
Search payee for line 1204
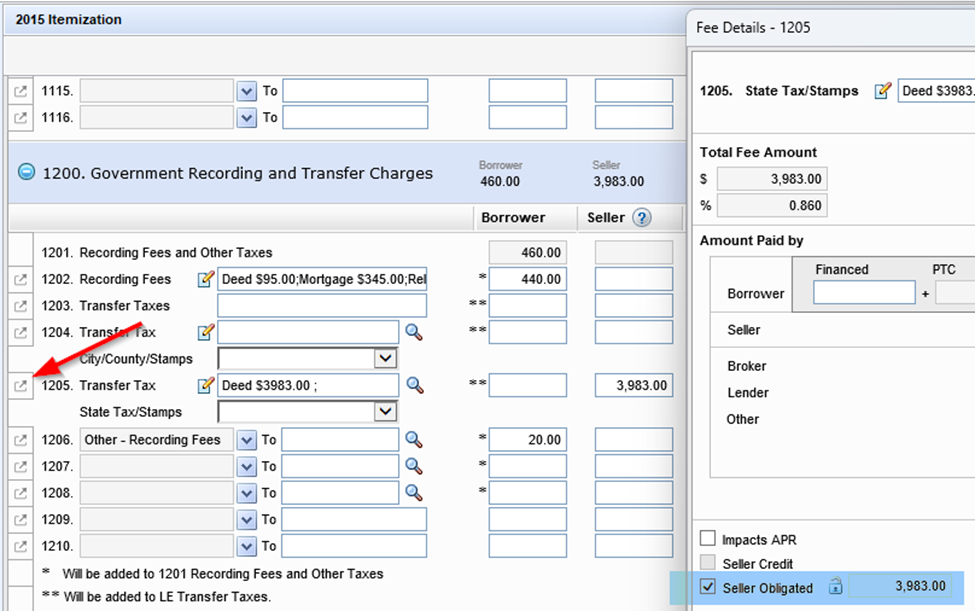pos(414,332)
